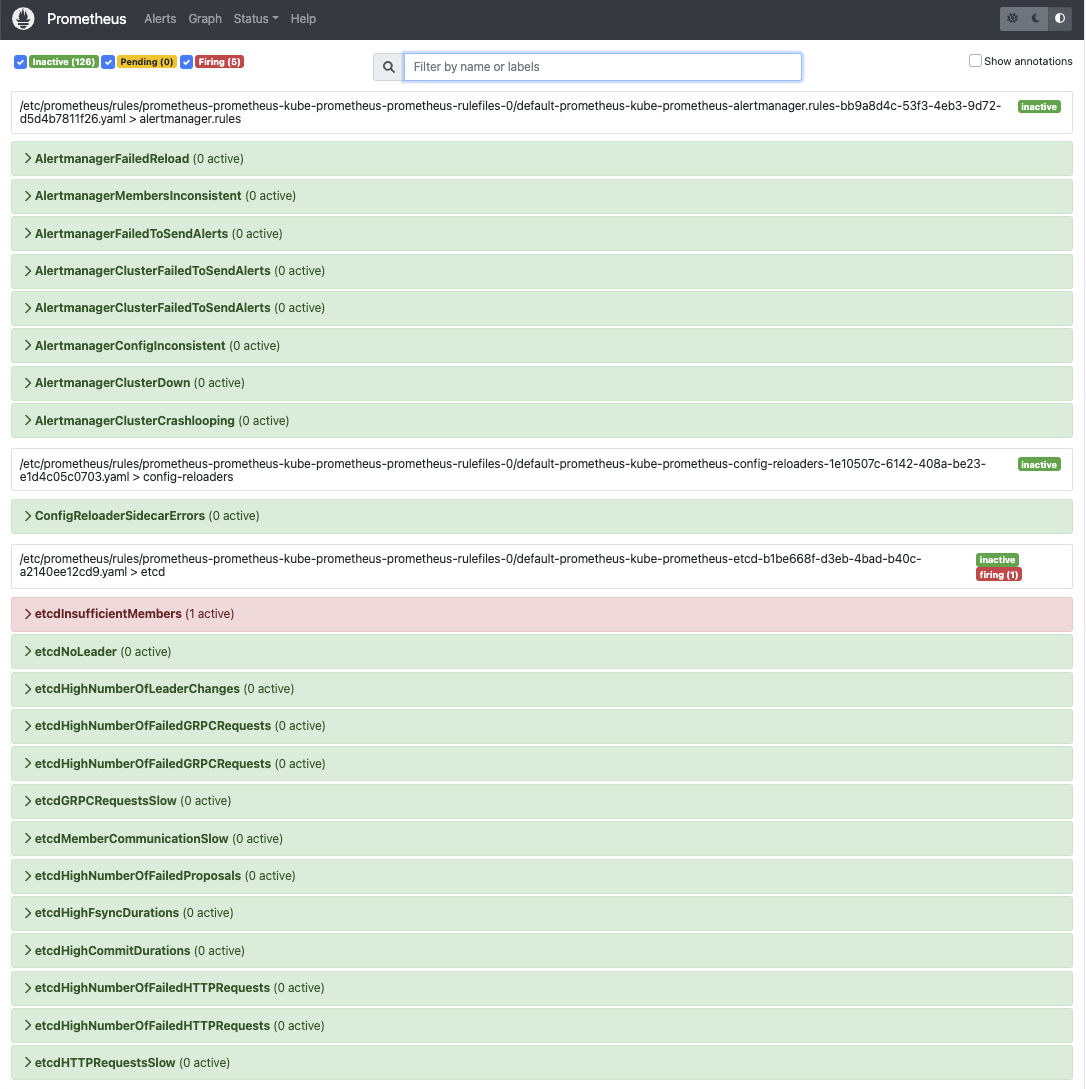Expand the AlertmanagerMembersInconsistent rule
The width and height of the screenshot is (1086, 1089).
542,196
